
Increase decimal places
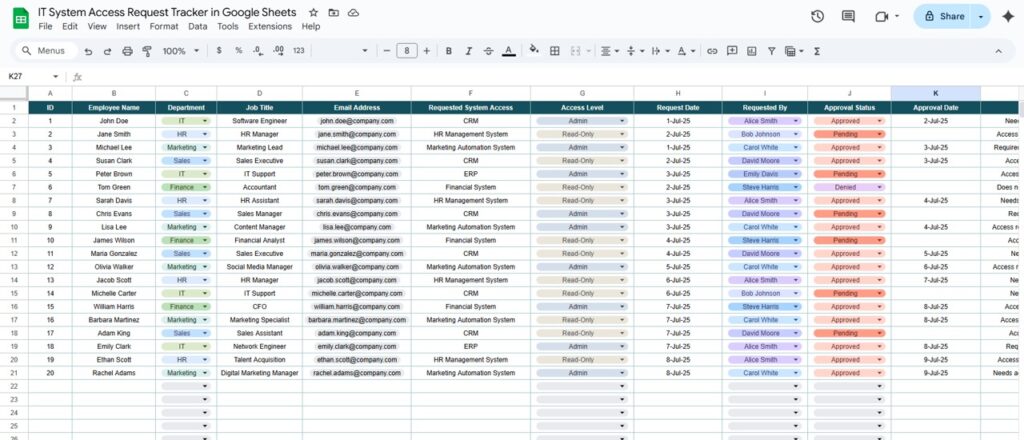tap(278, 51)
